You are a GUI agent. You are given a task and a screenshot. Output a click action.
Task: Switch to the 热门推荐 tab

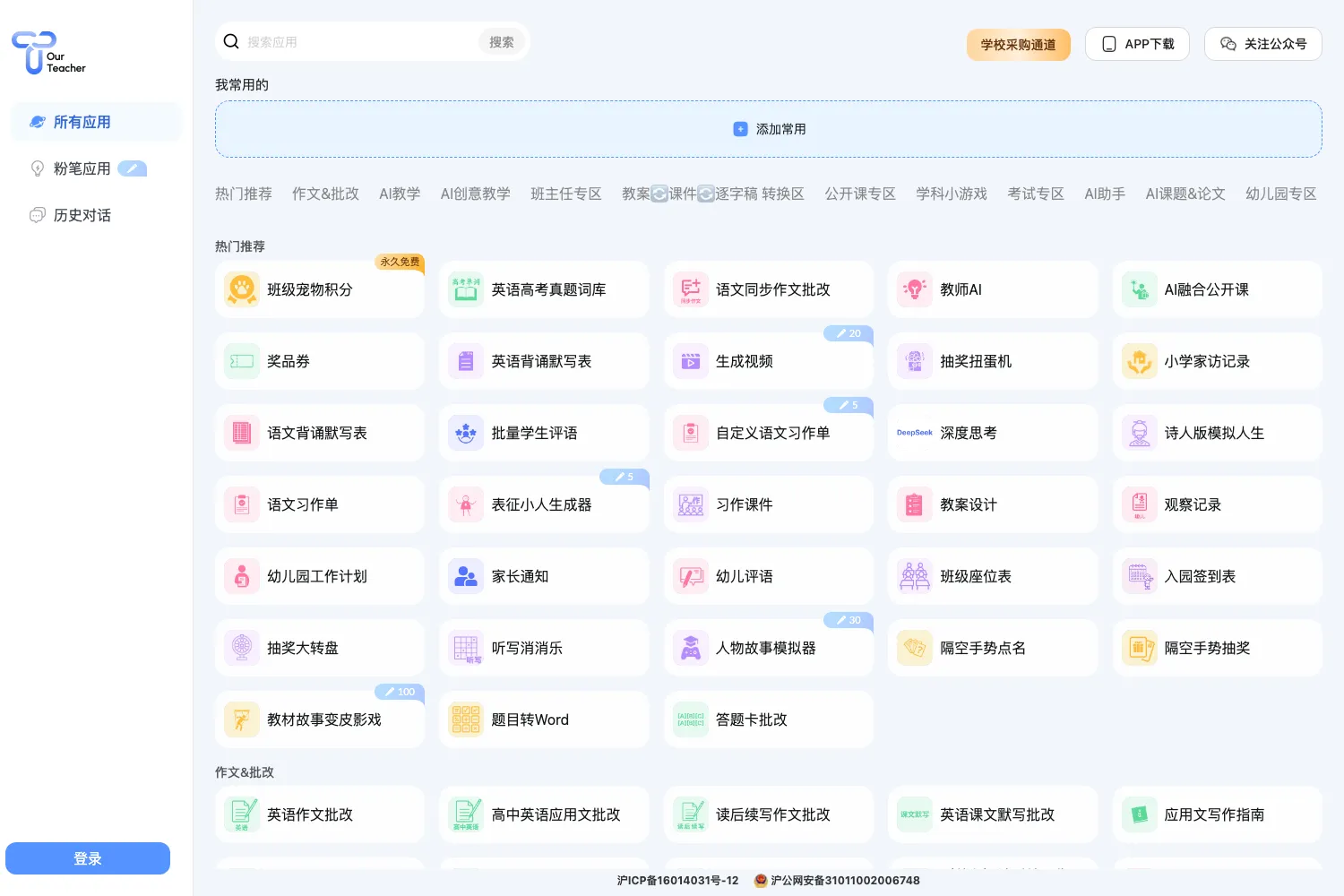tap(244, 194)
